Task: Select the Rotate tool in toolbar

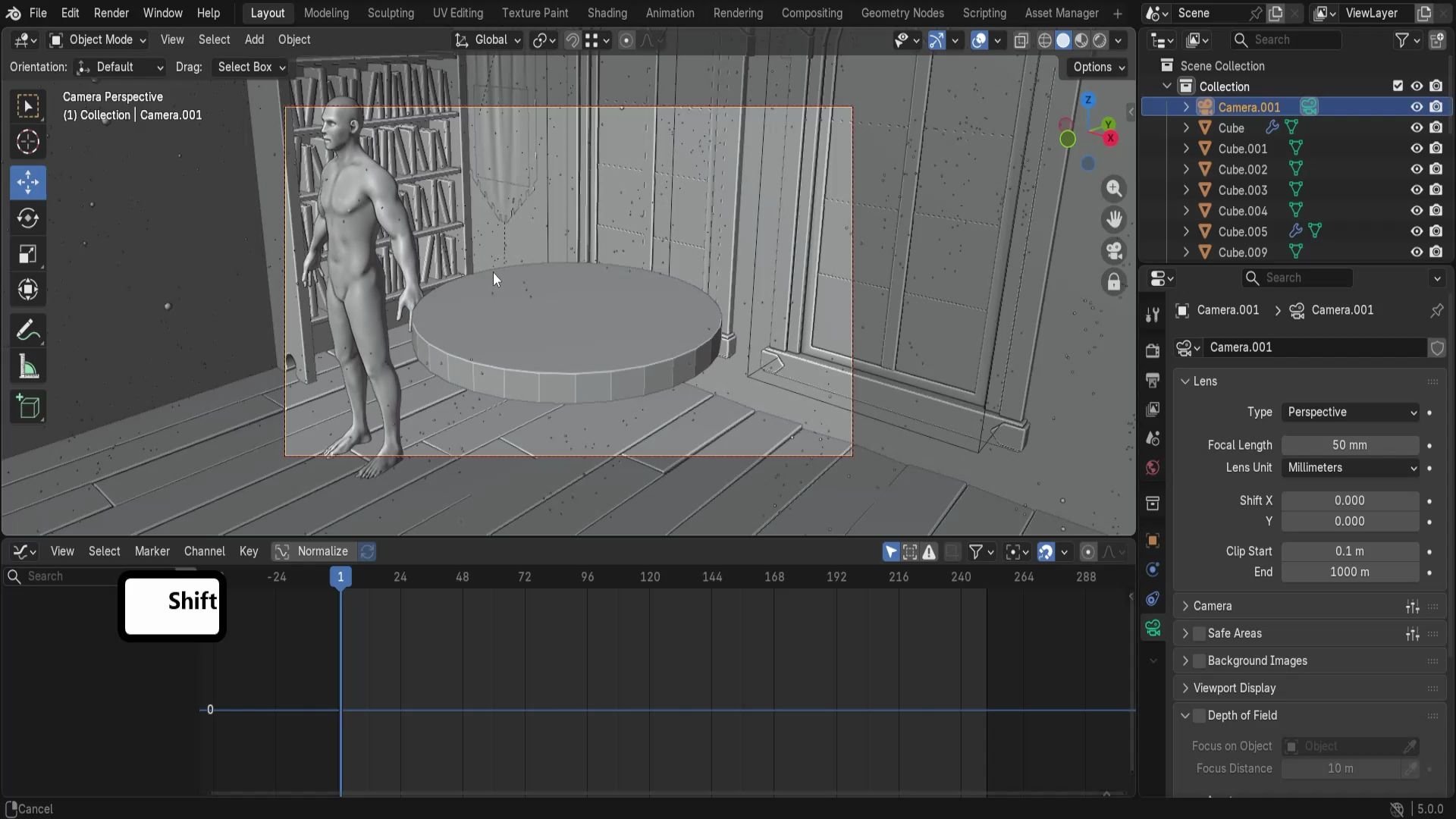Action: point(28,218)
